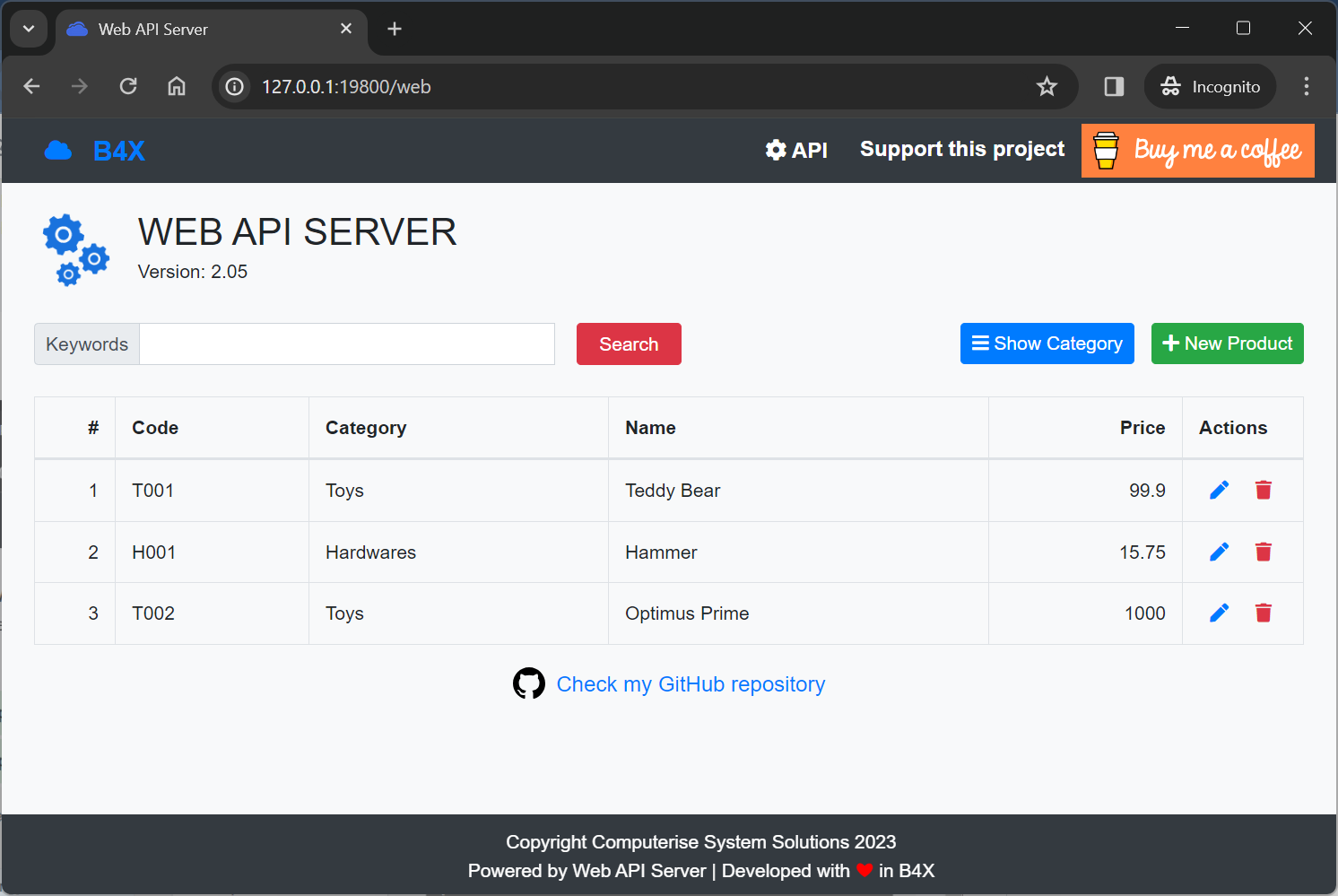
Task: Edit the Hammer product with pencil icon
Action: pyautogui.click(x=1219, y=552)
